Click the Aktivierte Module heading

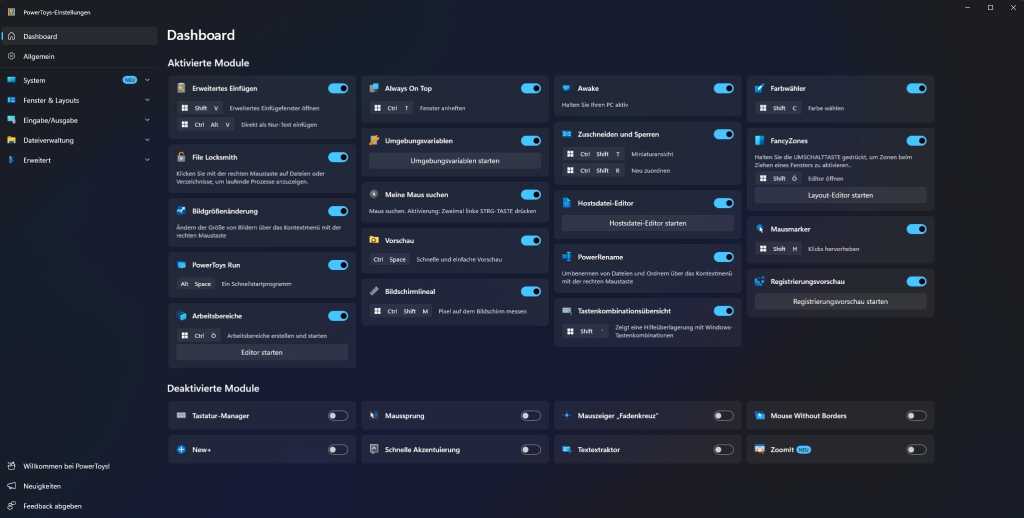click(x=208, y=63)
